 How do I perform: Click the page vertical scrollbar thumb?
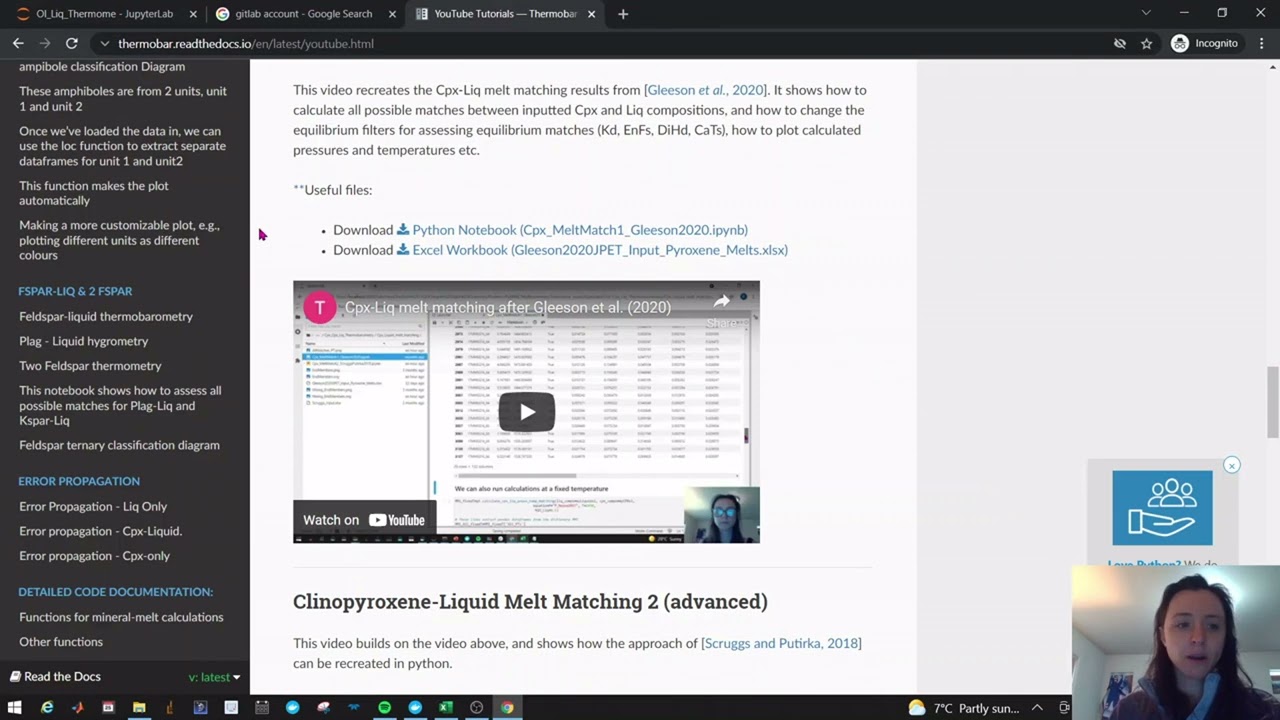click(x=1273, y=402)
